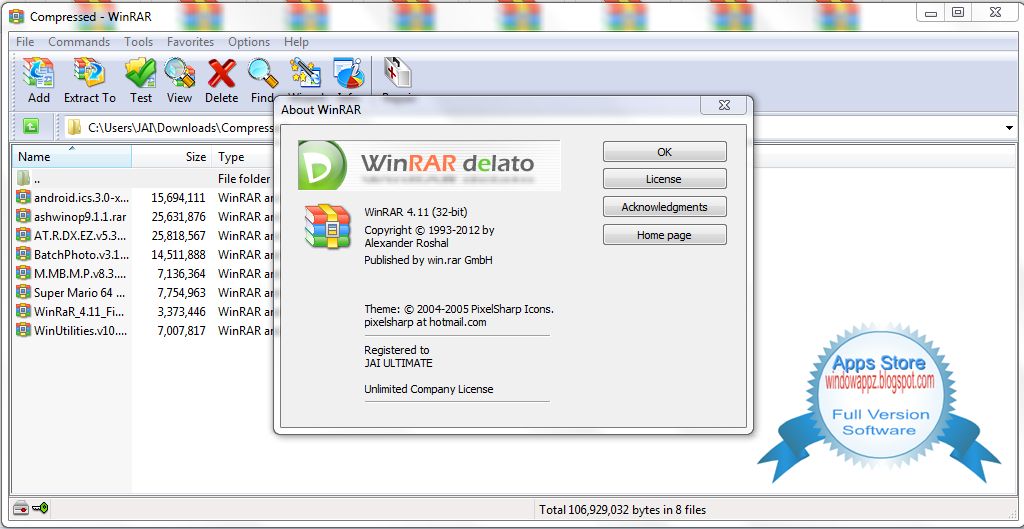Viewport: 1024px width, 529px height.
Task: Expand the address path dropdown arrow
Action: point(1010,128)
